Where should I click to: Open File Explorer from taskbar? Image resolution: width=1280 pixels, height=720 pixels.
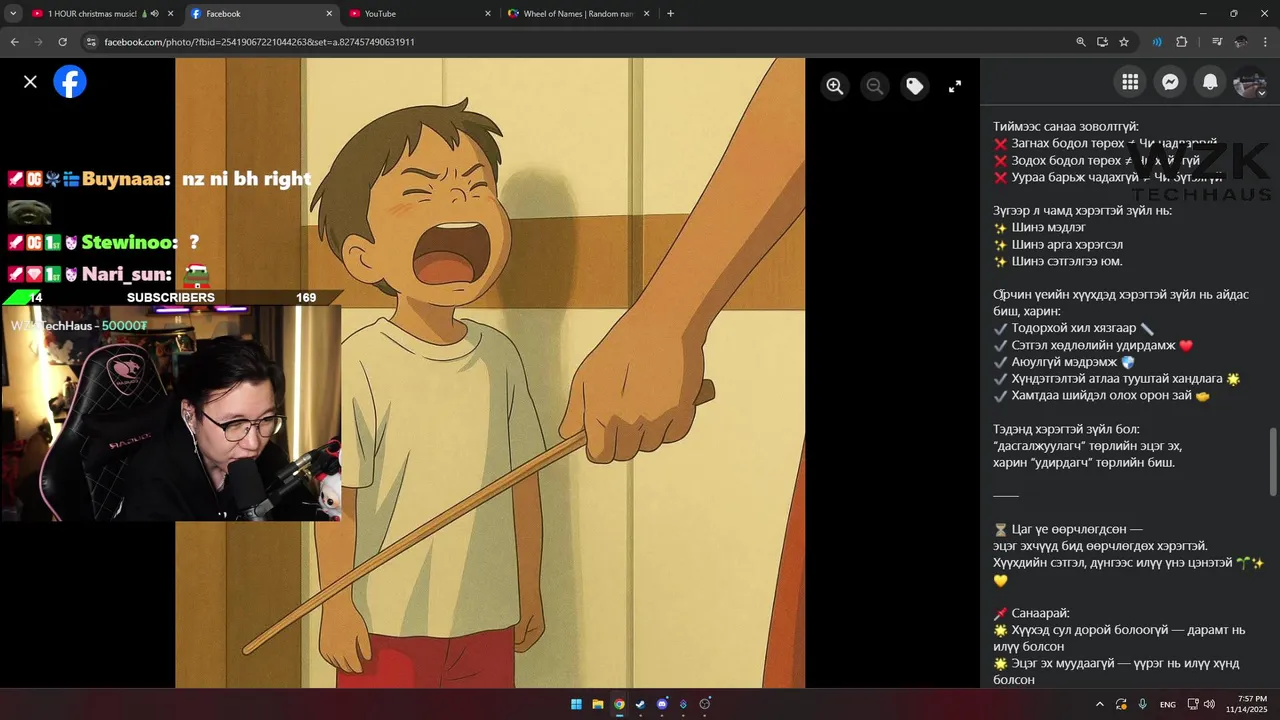pos(598,704)
